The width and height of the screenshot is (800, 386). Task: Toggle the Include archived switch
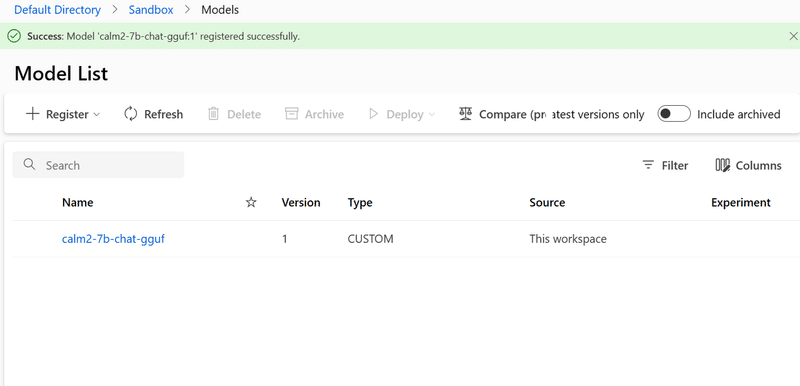pos(673,114)
